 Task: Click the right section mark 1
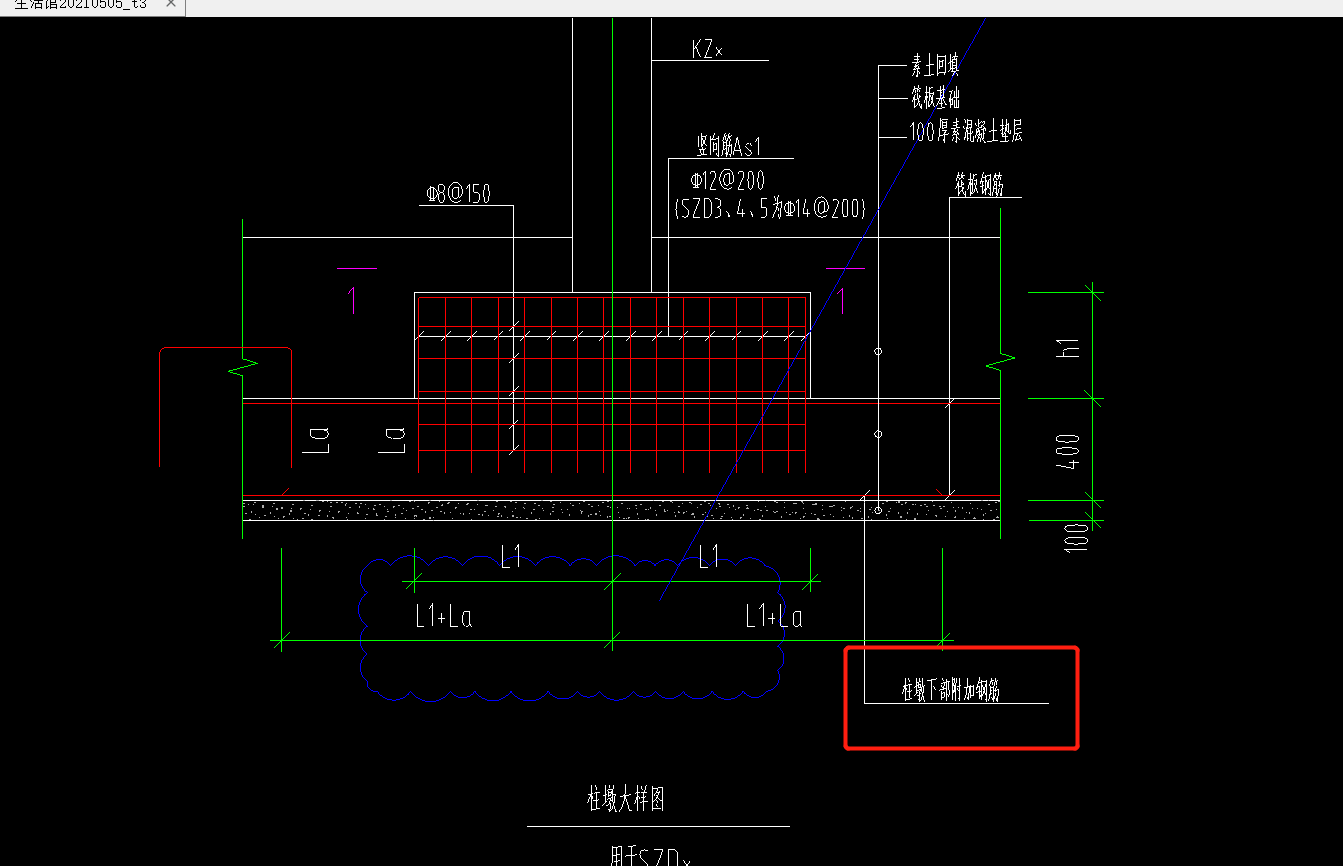pos(841,299)
